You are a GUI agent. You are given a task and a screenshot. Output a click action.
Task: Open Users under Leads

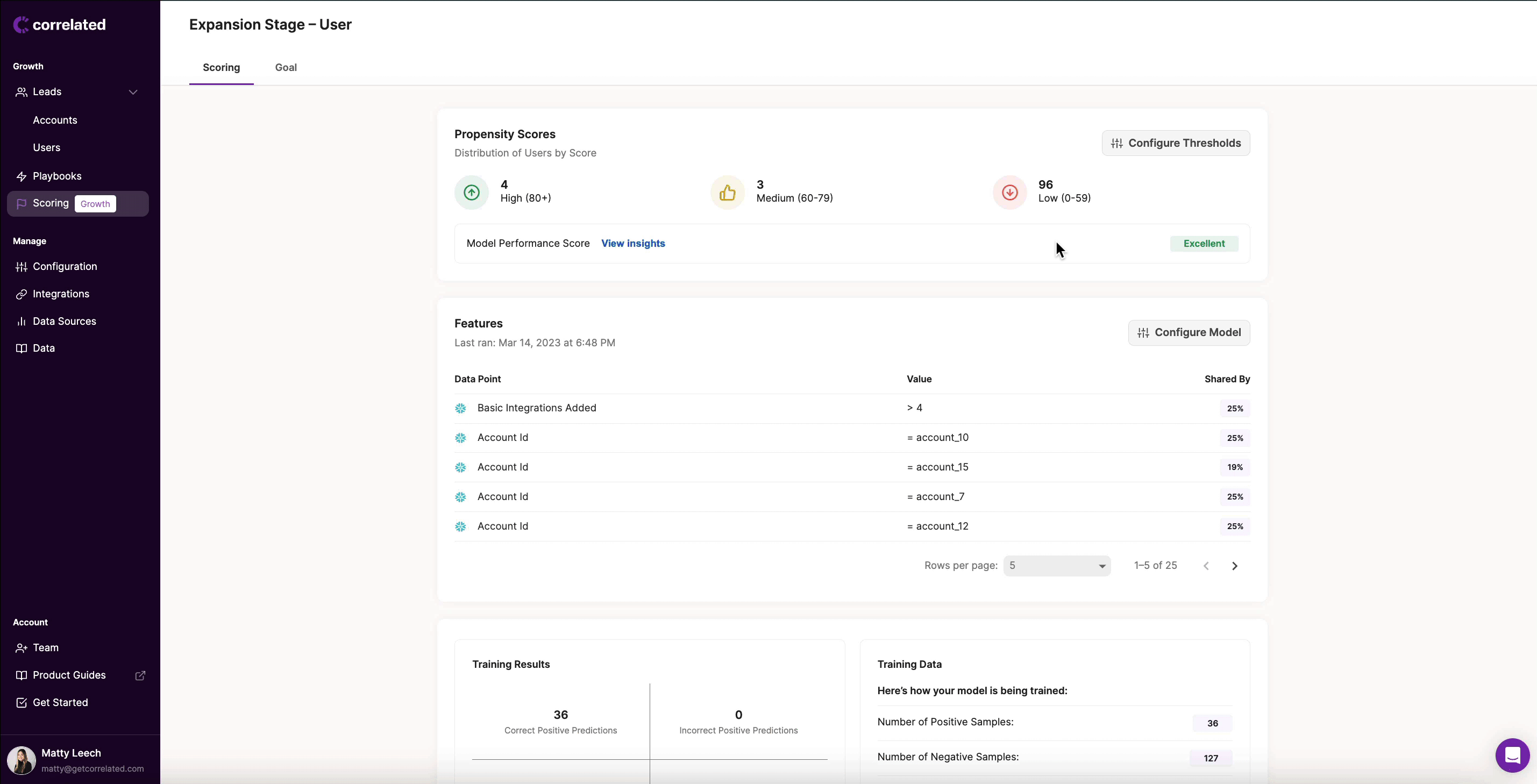pos(47,147)
